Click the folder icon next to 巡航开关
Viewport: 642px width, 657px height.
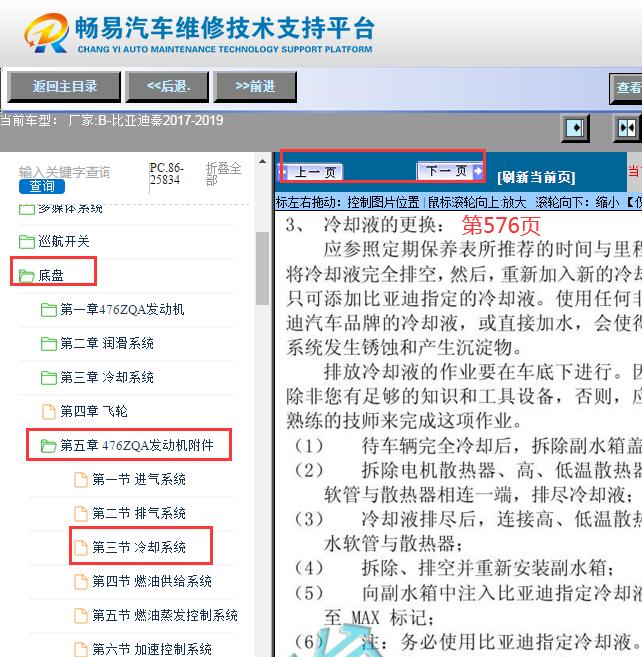(x=27, y=242)
